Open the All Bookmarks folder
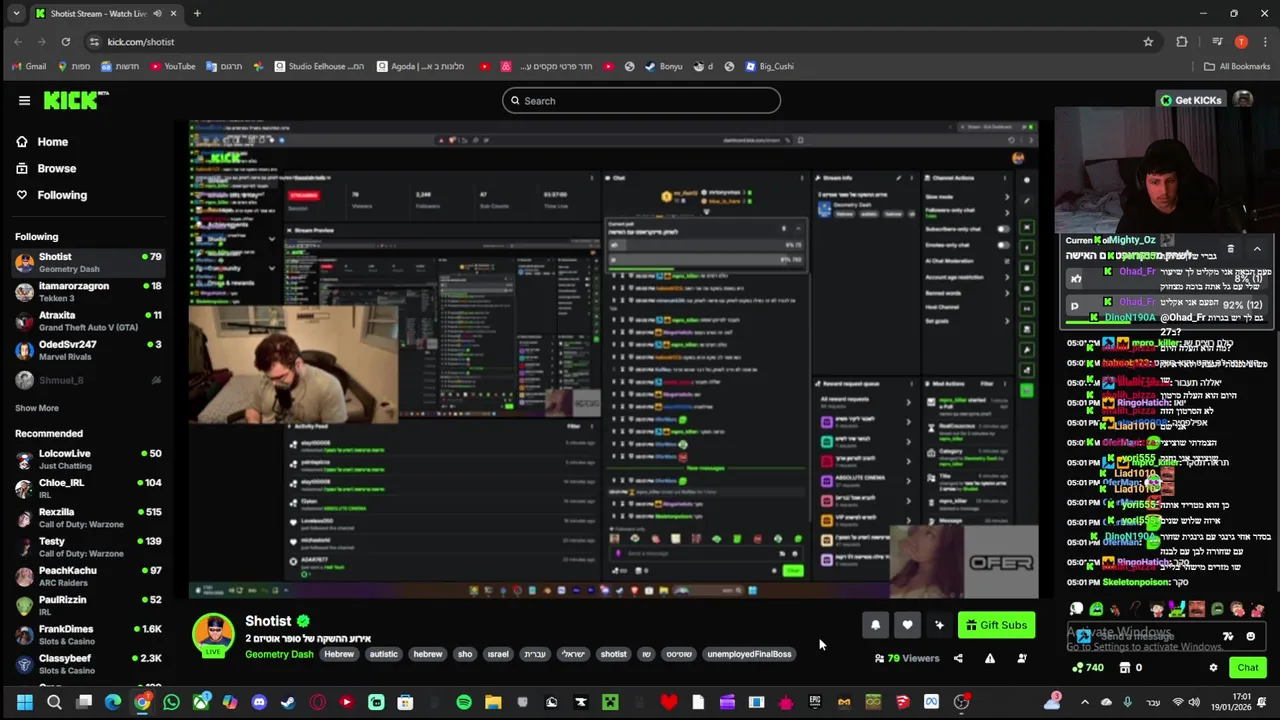The height and width of the screenshot is (720, 1280). [x=1237, y=66]
